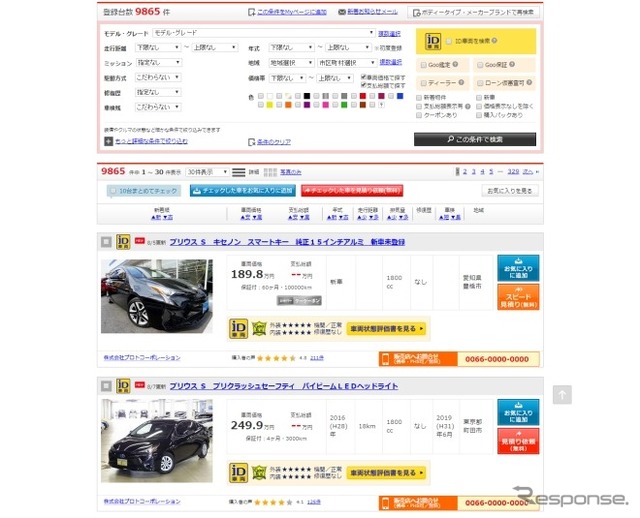Image resolution: width=640 pixels, height=518 pixels.
Task: Open the 修復歴 dropdown
Action: 158,92
